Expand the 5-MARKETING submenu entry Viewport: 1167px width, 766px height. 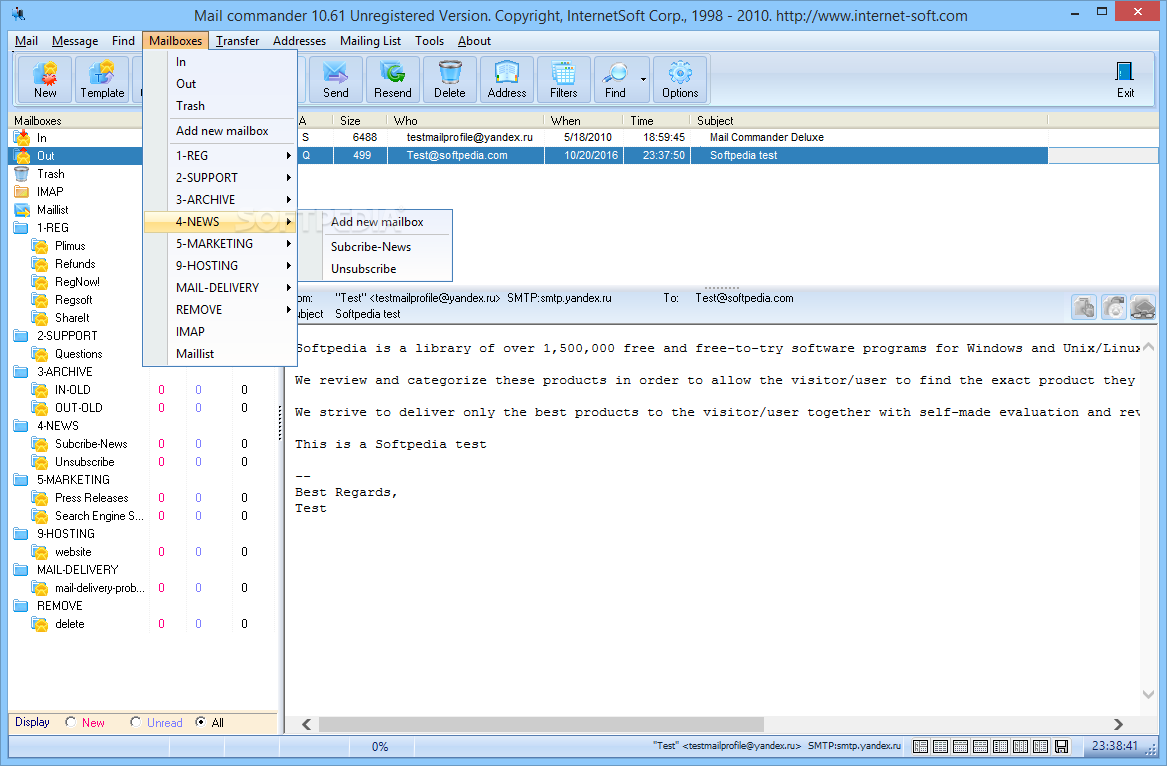[220, 243]
